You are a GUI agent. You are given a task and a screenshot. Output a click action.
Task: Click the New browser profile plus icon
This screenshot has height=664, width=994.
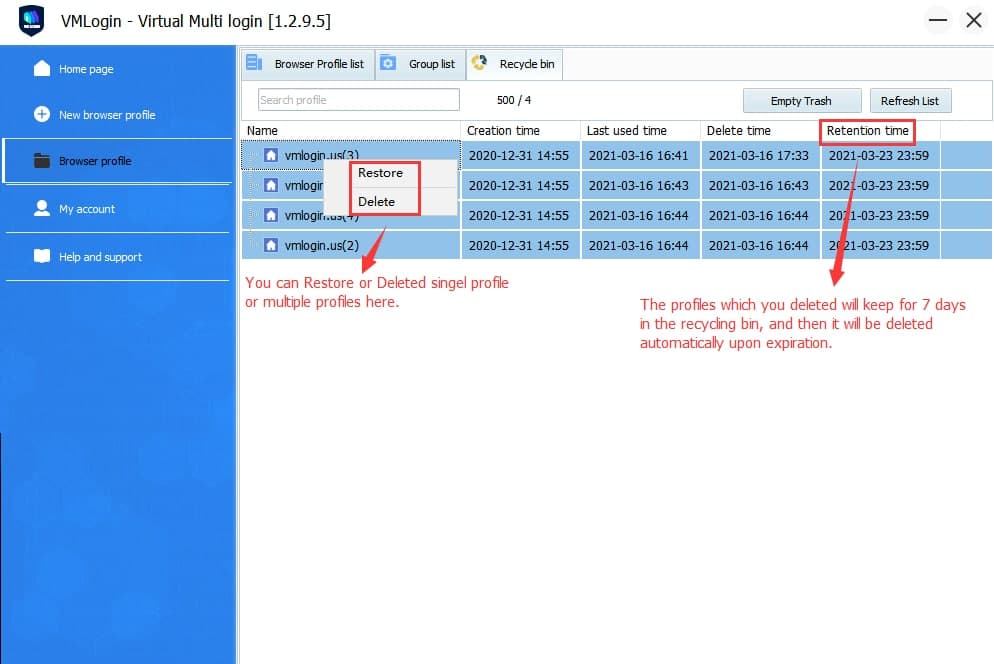(42, 114)
